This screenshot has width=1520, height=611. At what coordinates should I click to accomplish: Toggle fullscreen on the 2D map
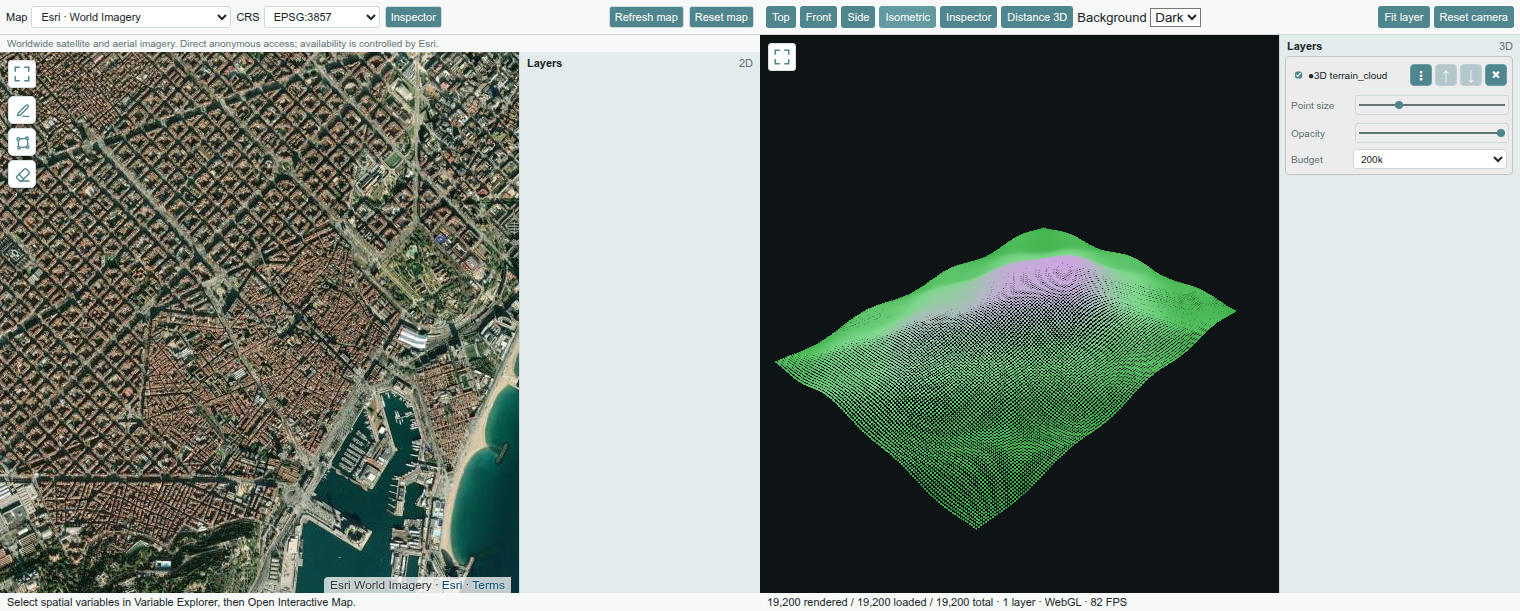22,74
